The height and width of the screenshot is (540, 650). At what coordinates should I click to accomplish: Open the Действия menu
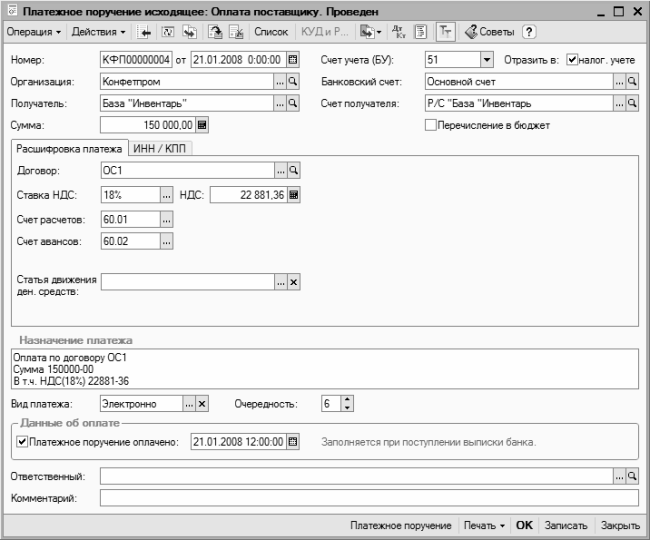(x=99, y=32)
